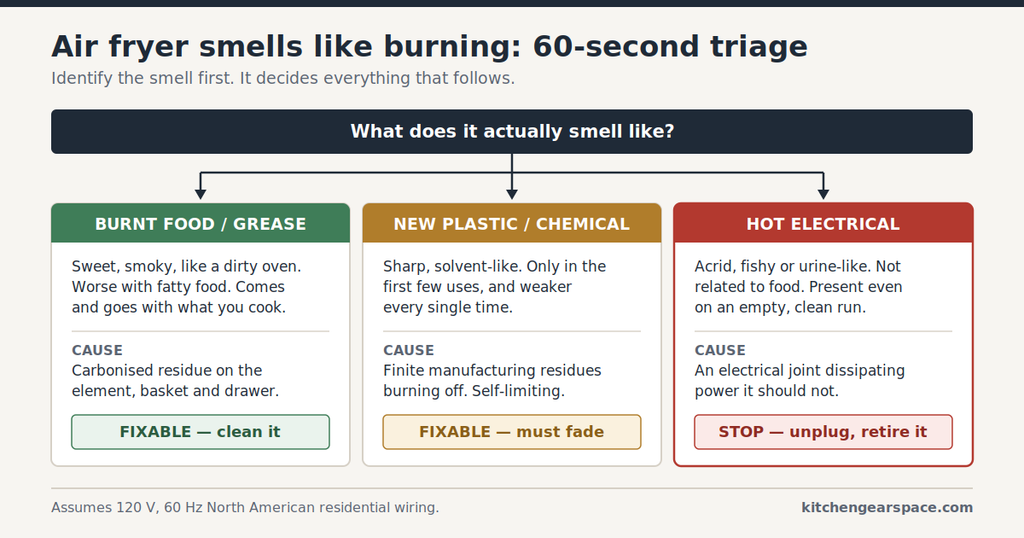Viewport: 1024px width, 538px height.
Task: Select the 'What does it actually smell like?' banner
Action: coord(512,131)
